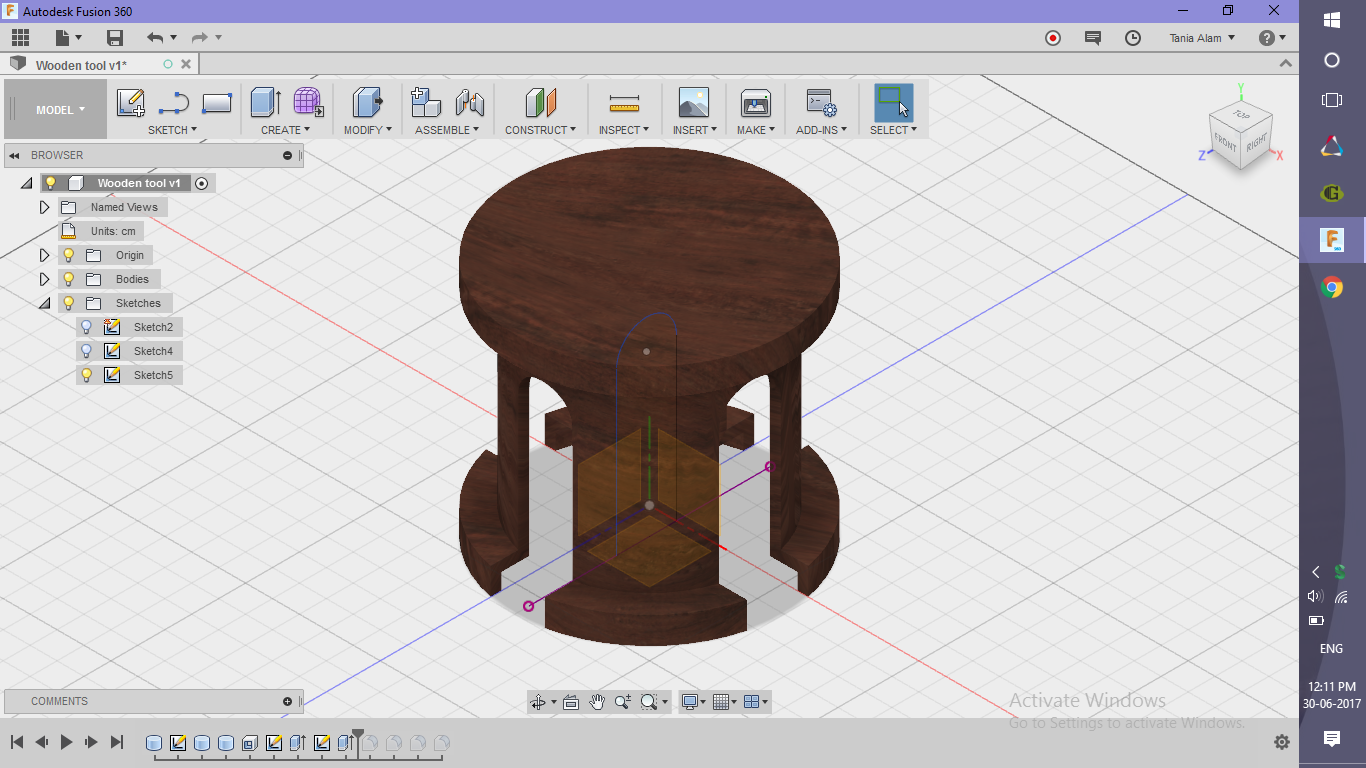Image resolution: width=1366 pixels, height=768 pixels.
Task: Click the 3D Print make icon
Action: point(755,102)
